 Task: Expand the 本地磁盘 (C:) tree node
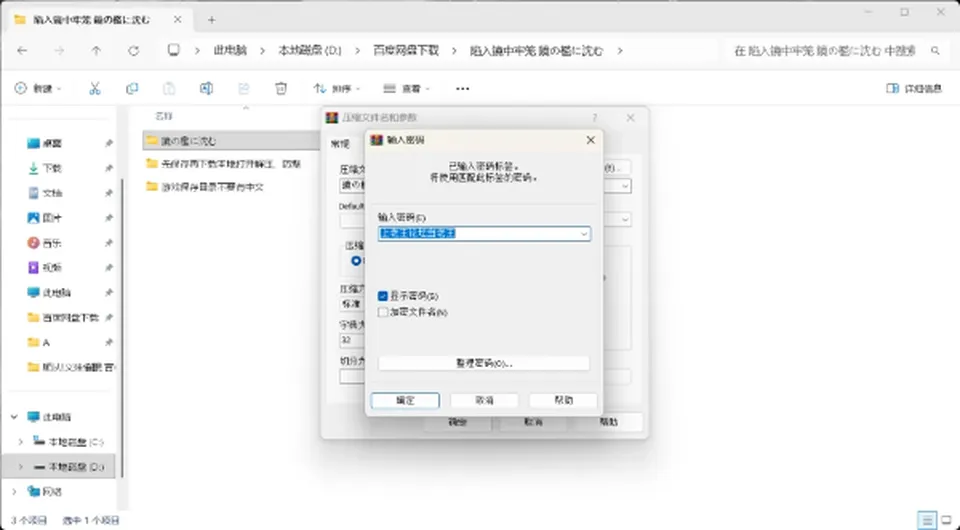(20, 441)
